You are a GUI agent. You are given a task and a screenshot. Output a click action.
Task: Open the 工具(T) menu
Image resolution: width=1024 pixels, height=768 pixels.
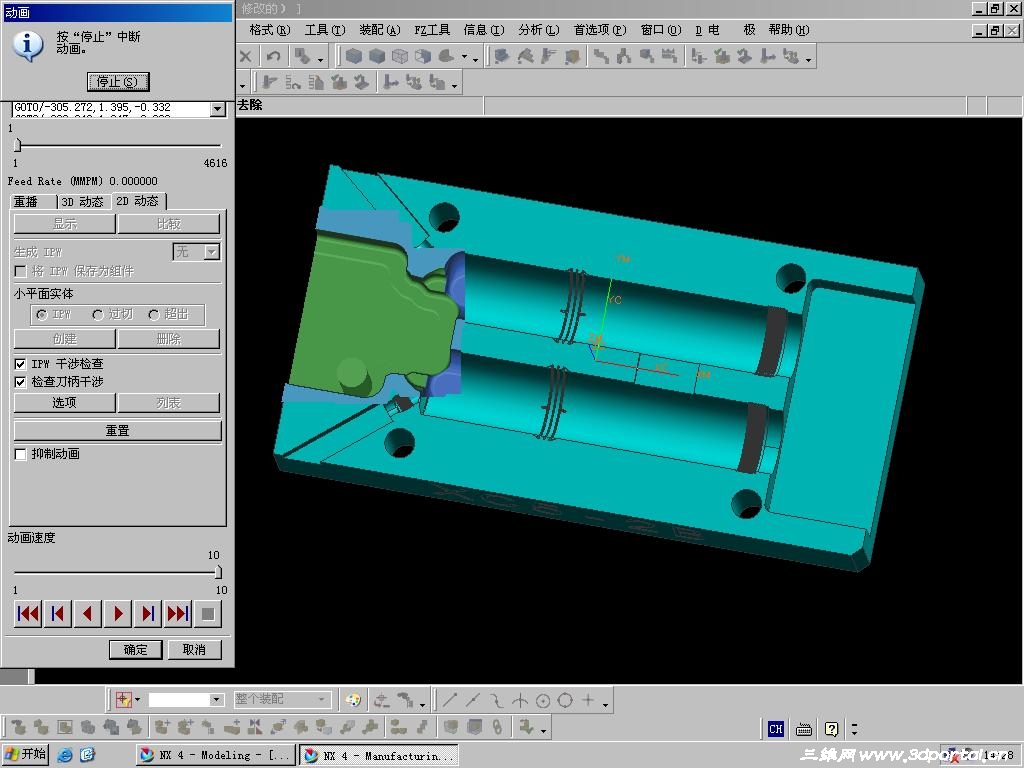pos(325,30)
